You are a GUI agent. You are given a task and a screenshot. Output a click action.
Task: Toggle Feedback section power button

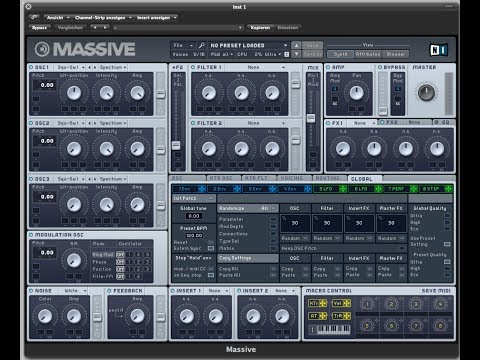coord(109,291)
